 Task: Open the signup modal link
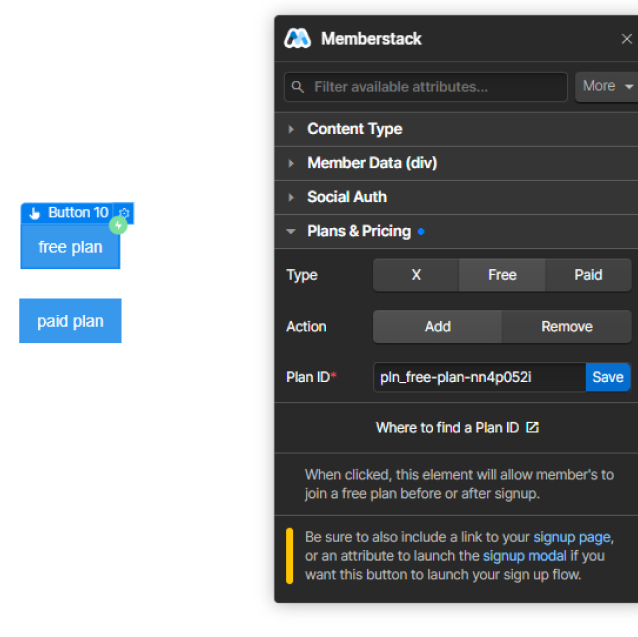[x=524, y=556]
